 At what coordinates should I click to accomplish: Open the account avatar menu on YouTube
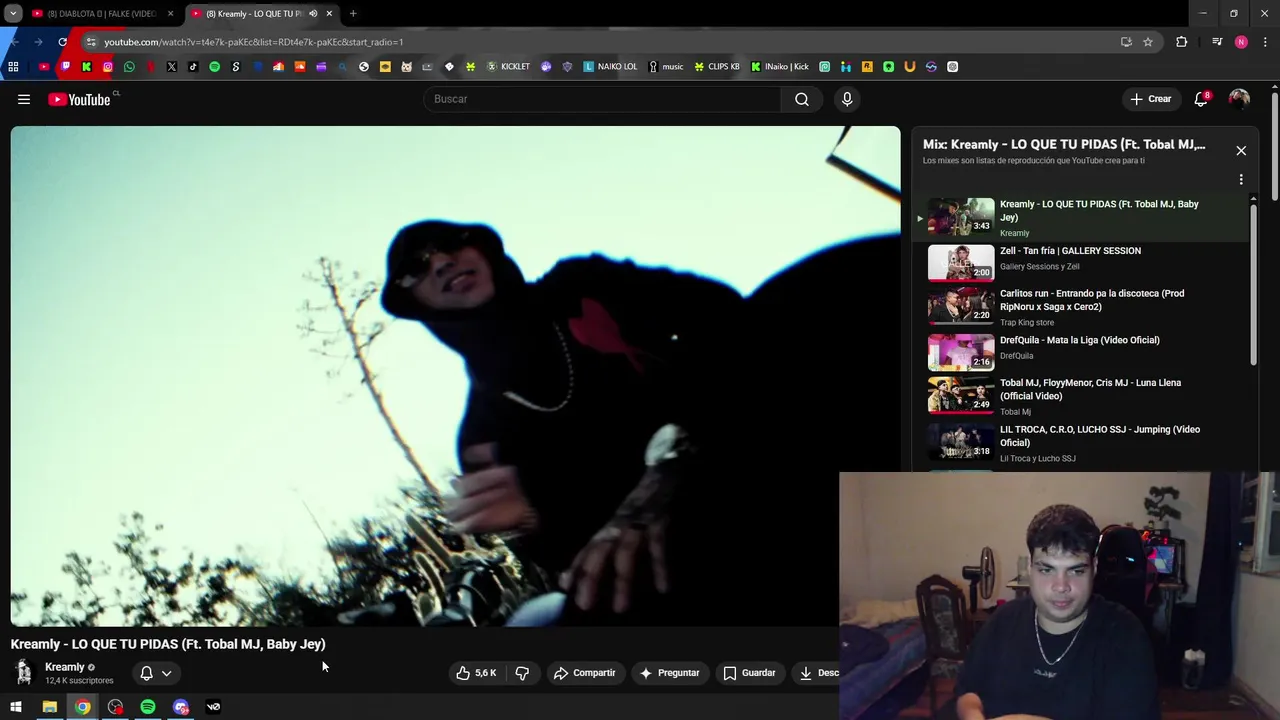1239,99
